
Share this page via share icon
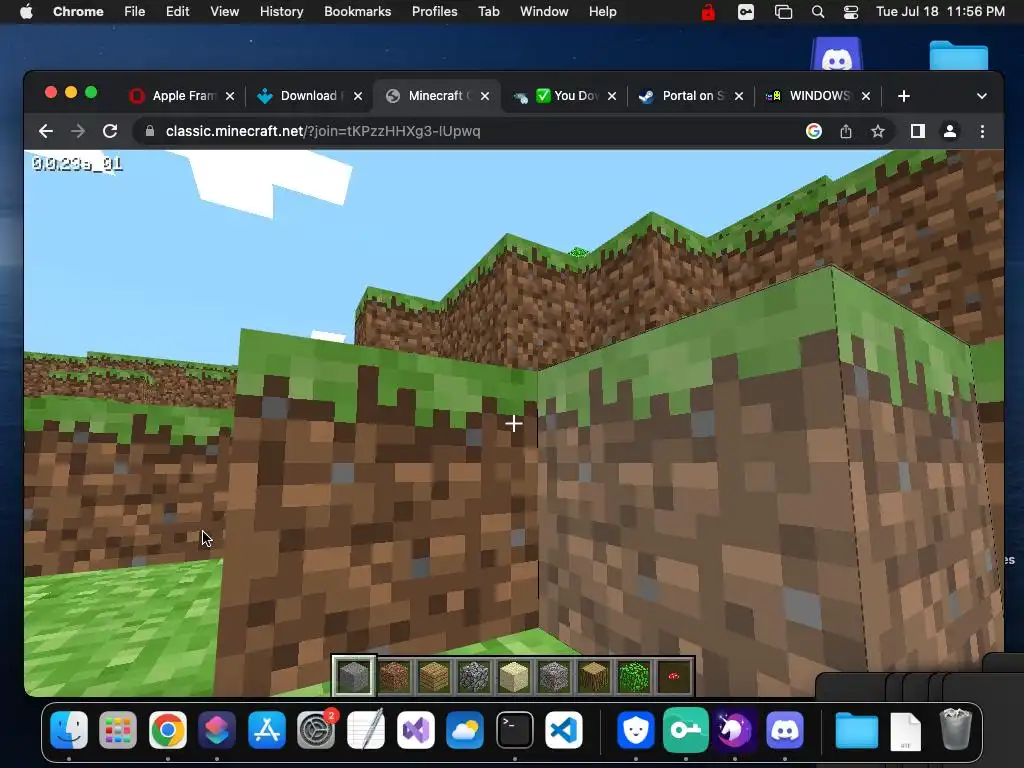(846, 131)
